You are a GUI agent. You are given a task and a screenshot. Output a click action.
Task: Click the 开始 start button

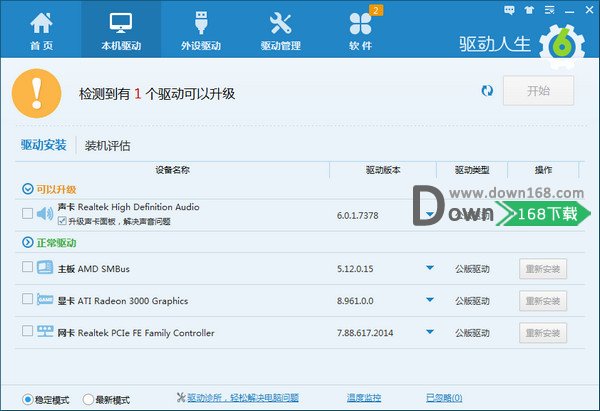[x=538, y=90]
